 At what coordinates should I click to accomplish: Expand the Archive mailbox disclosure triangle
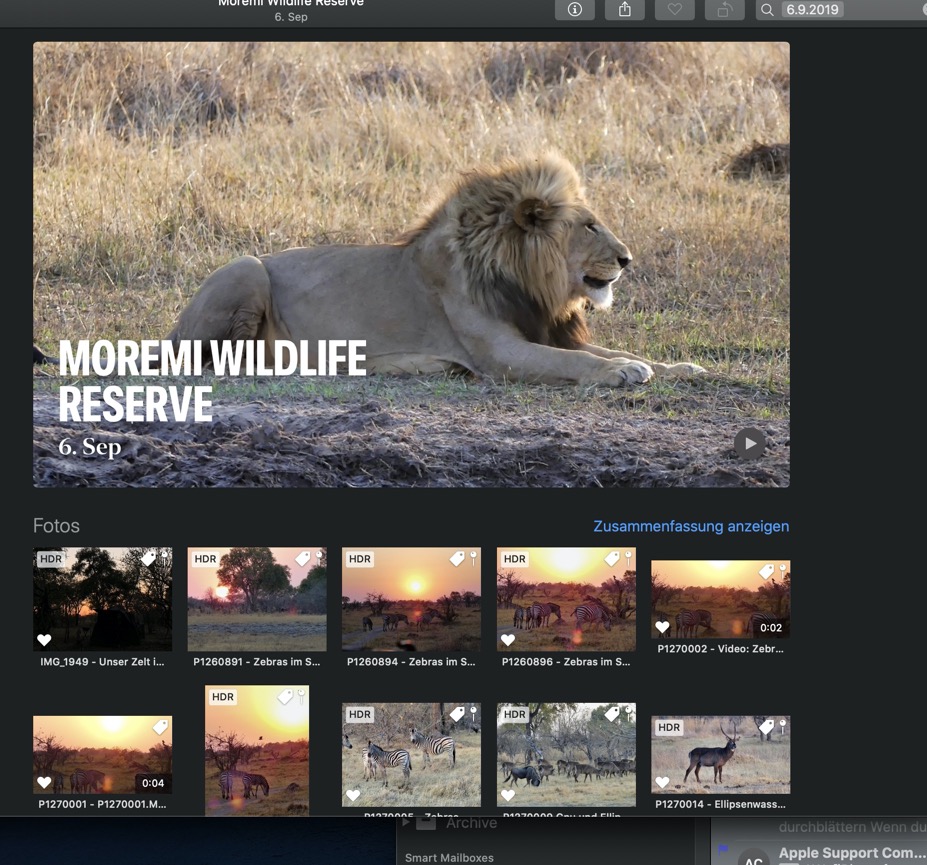(x=407, y=823)
